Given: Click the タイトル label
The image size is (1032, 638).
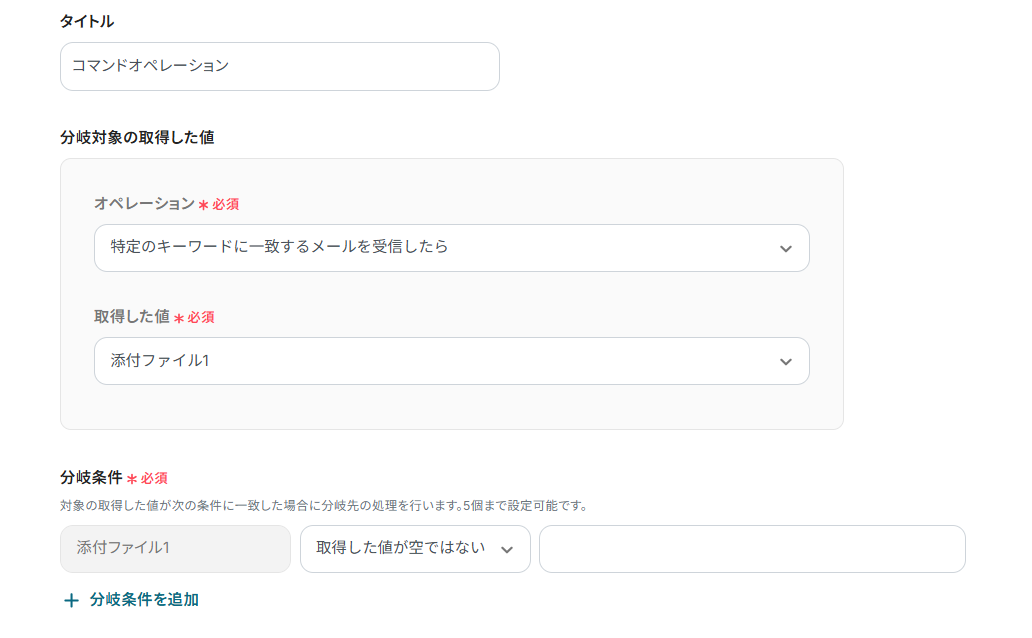Looking at the screenshot, I should (87, 21).
